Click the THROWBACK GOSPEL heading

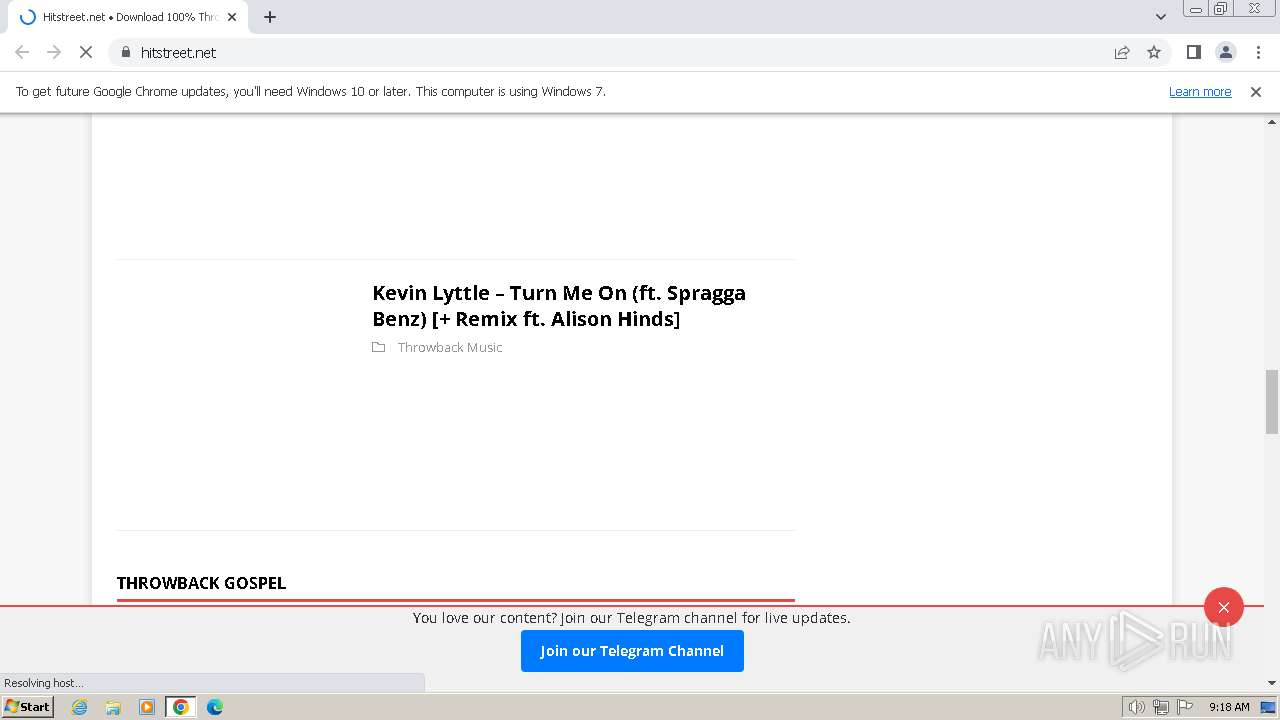201,583
